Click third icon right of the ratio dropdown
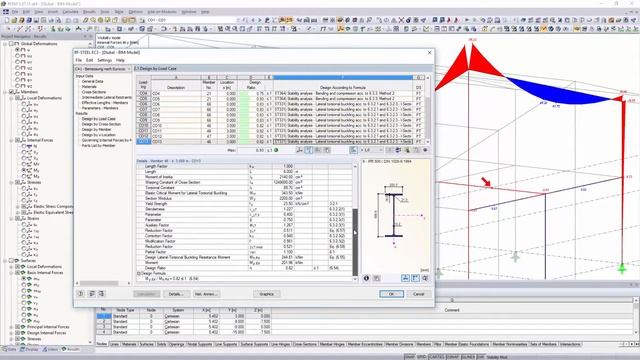Screen dimensions: 640x360 [407, 150]
